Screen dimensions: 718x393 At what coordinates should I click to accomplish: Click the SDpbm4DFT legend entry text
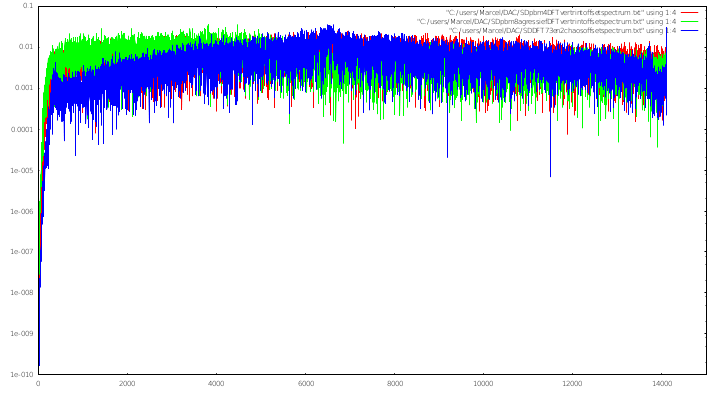561,12
